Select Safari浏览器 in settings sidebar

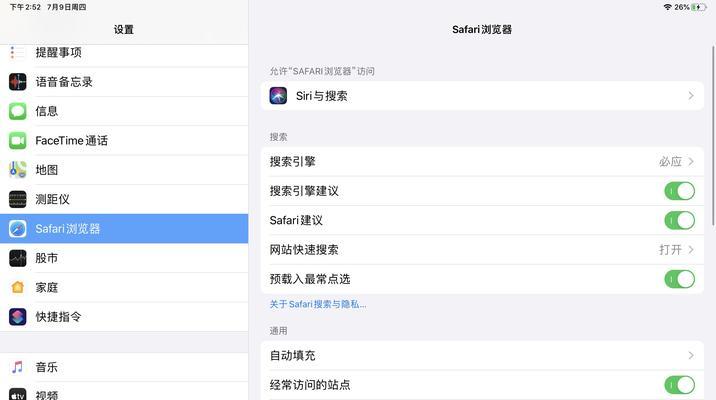pos(124,228)
